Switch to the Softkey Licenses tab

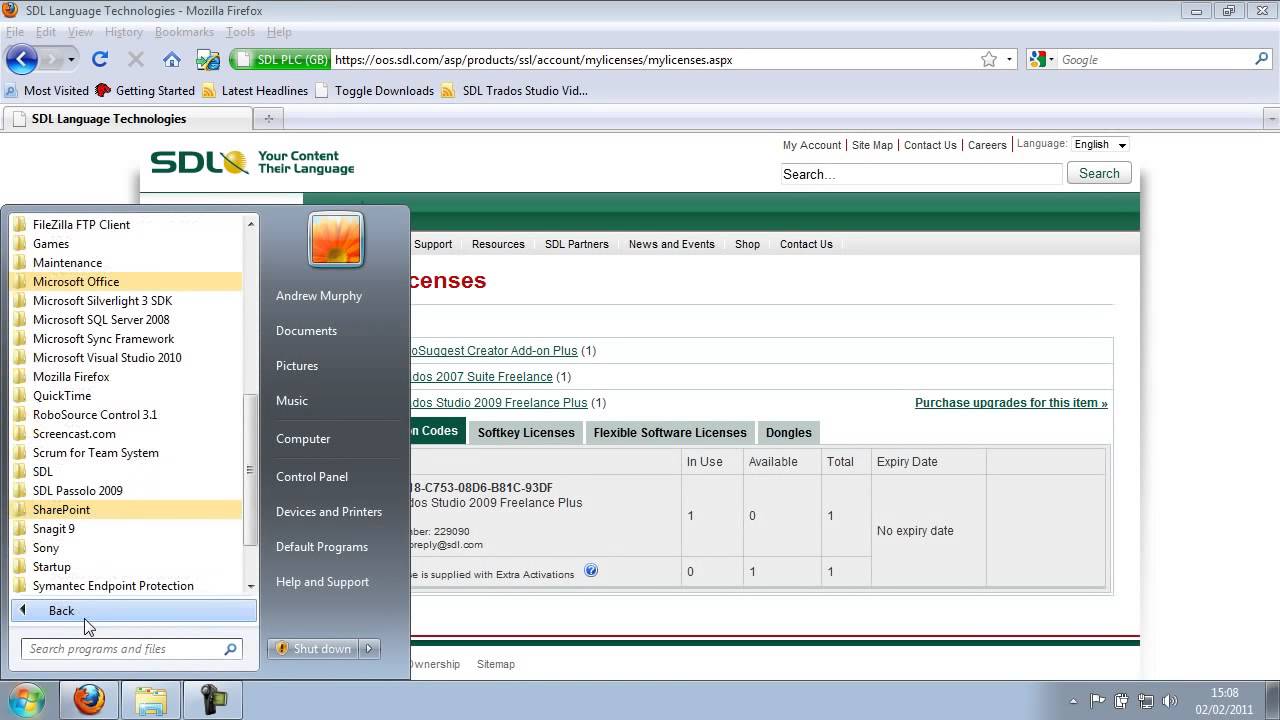pos(526,433)
